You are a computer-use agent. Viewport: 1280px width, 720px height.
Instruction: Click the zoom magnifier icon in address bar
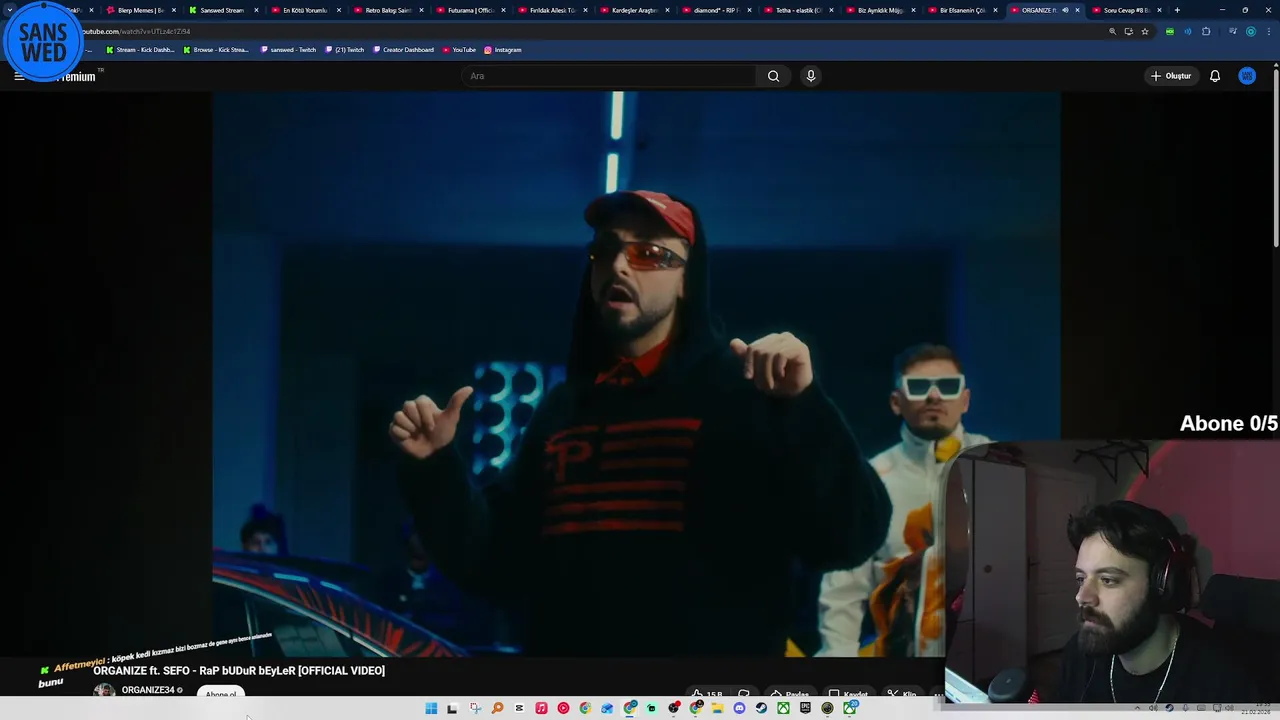pyautogui.click(x=1112, y=31)
